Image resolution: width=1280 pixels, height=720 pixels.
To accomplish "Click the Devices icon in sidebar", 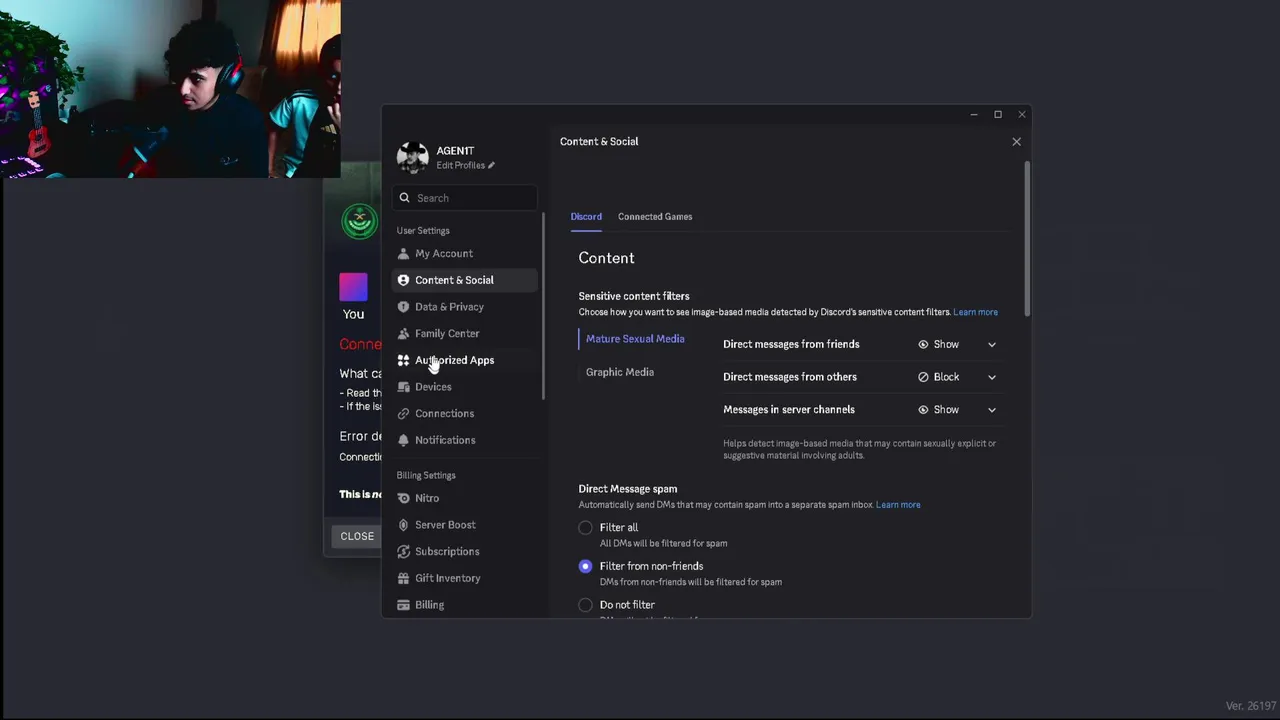I will coord(403,387).
